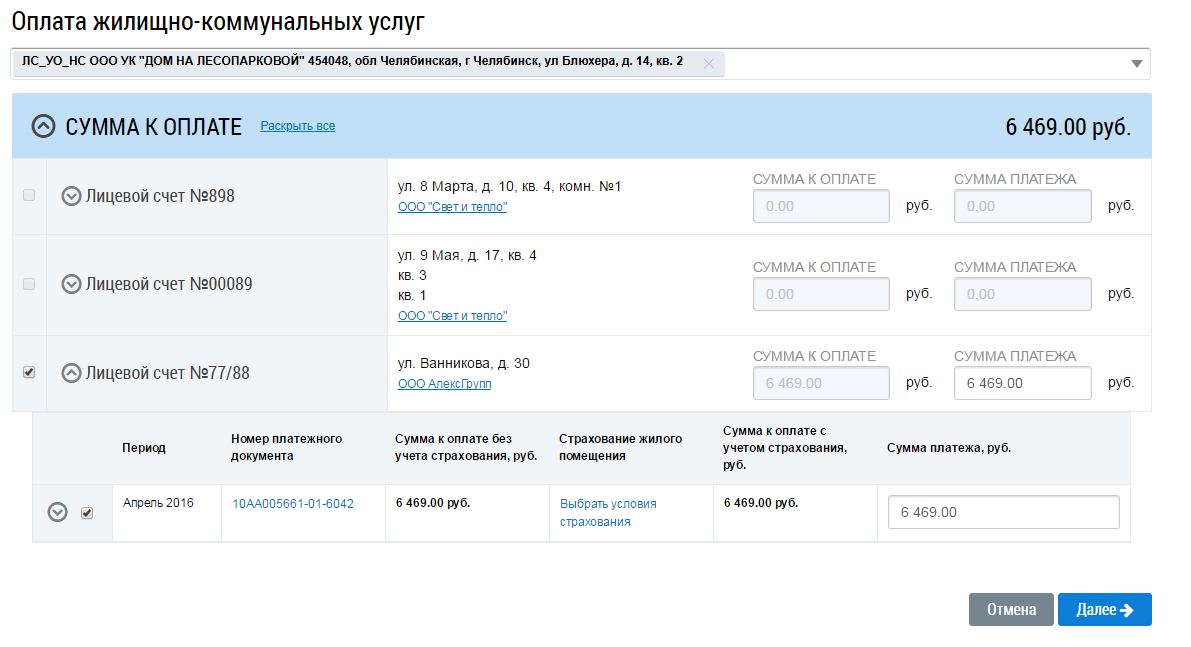Click the Раскрыть все link

click(297, 126)
